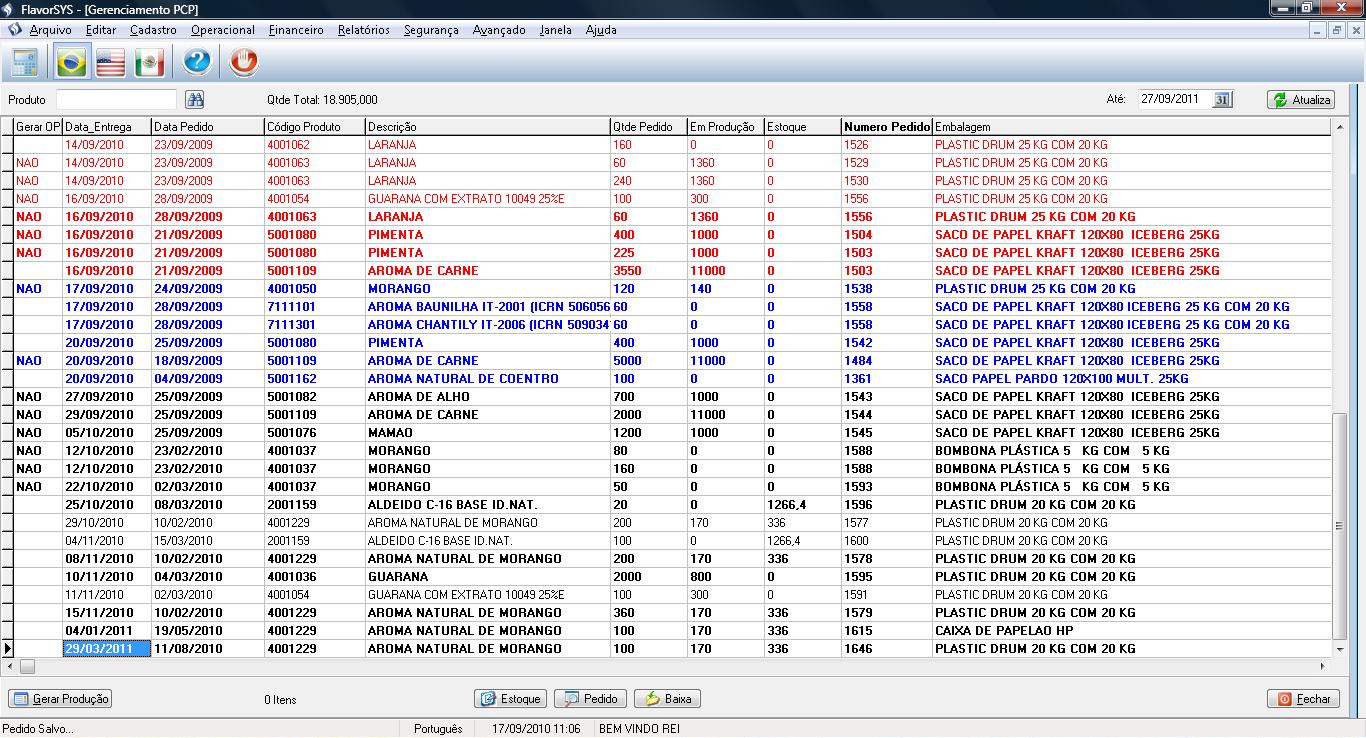
Task: Select cell ALDEIDO C-16 BASE order 1596
Action: pyautogui.click(x=487, y=505)
